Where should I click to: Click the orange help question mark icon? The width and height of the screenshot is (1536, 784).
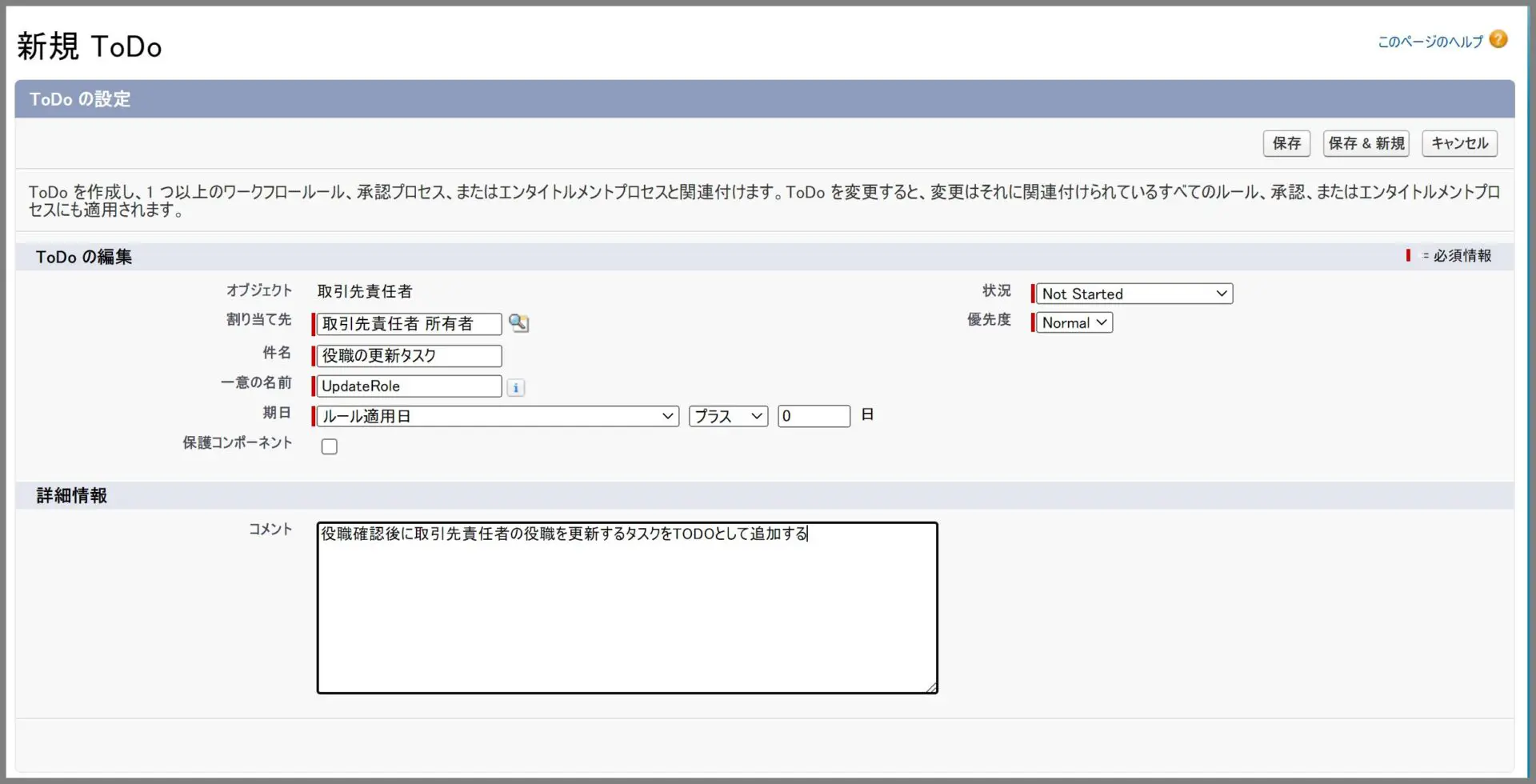tap(1498, 39)
